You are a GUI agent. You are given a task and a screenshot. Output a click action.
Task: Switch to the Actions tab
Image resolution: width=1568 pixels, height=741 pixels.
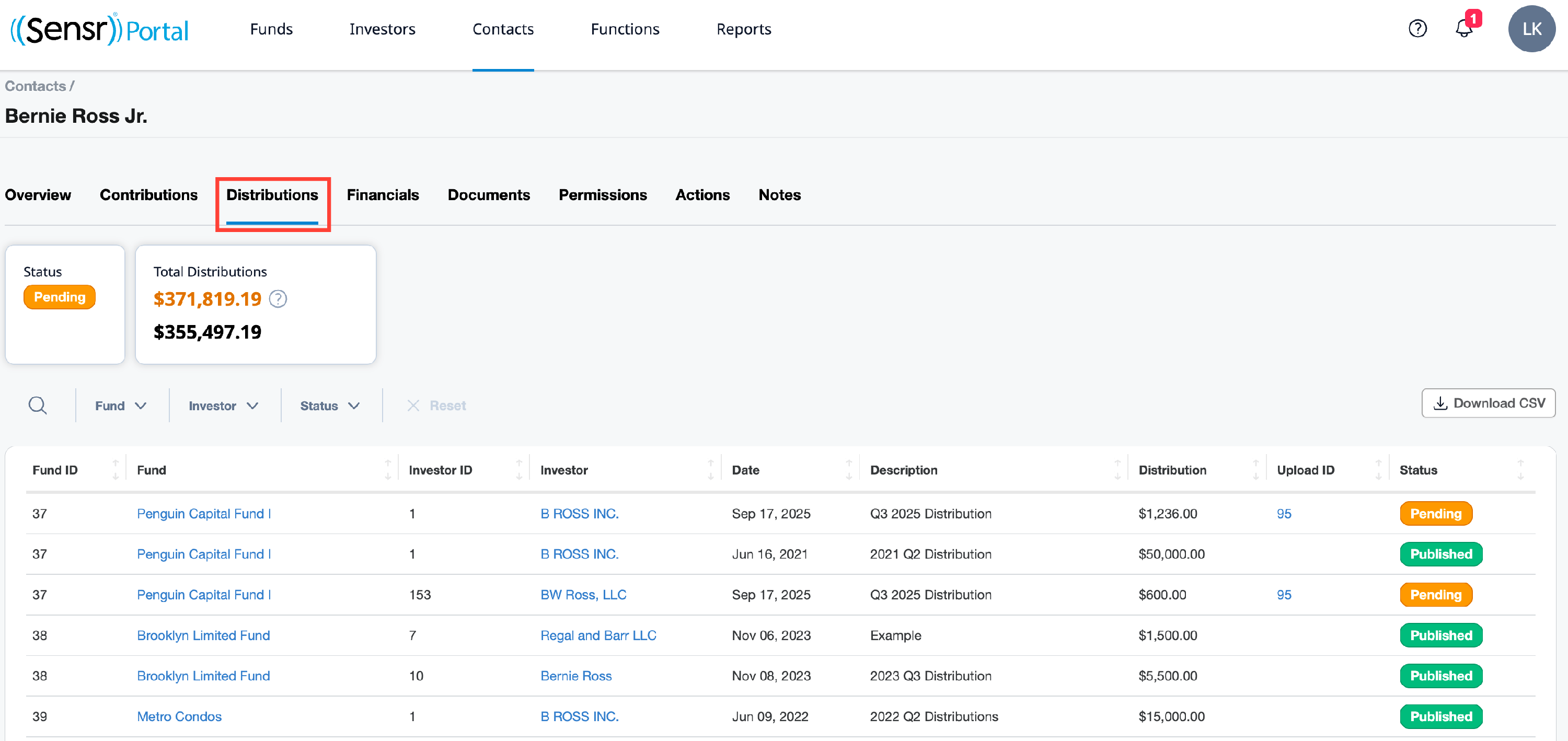(702, 195)
